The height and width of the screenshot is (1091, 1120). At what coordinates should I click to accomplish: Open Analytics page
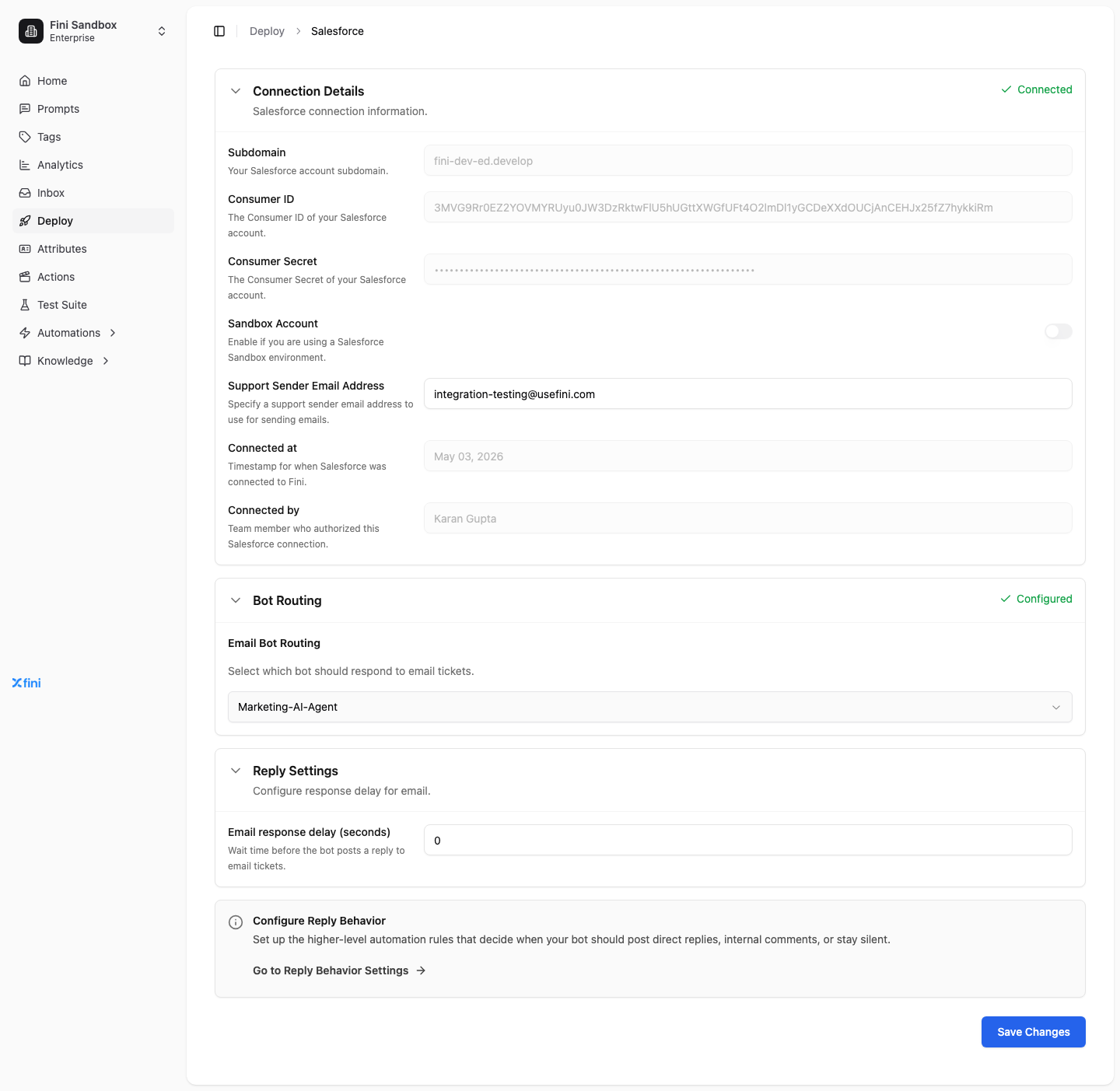click(x=93, y=165)
